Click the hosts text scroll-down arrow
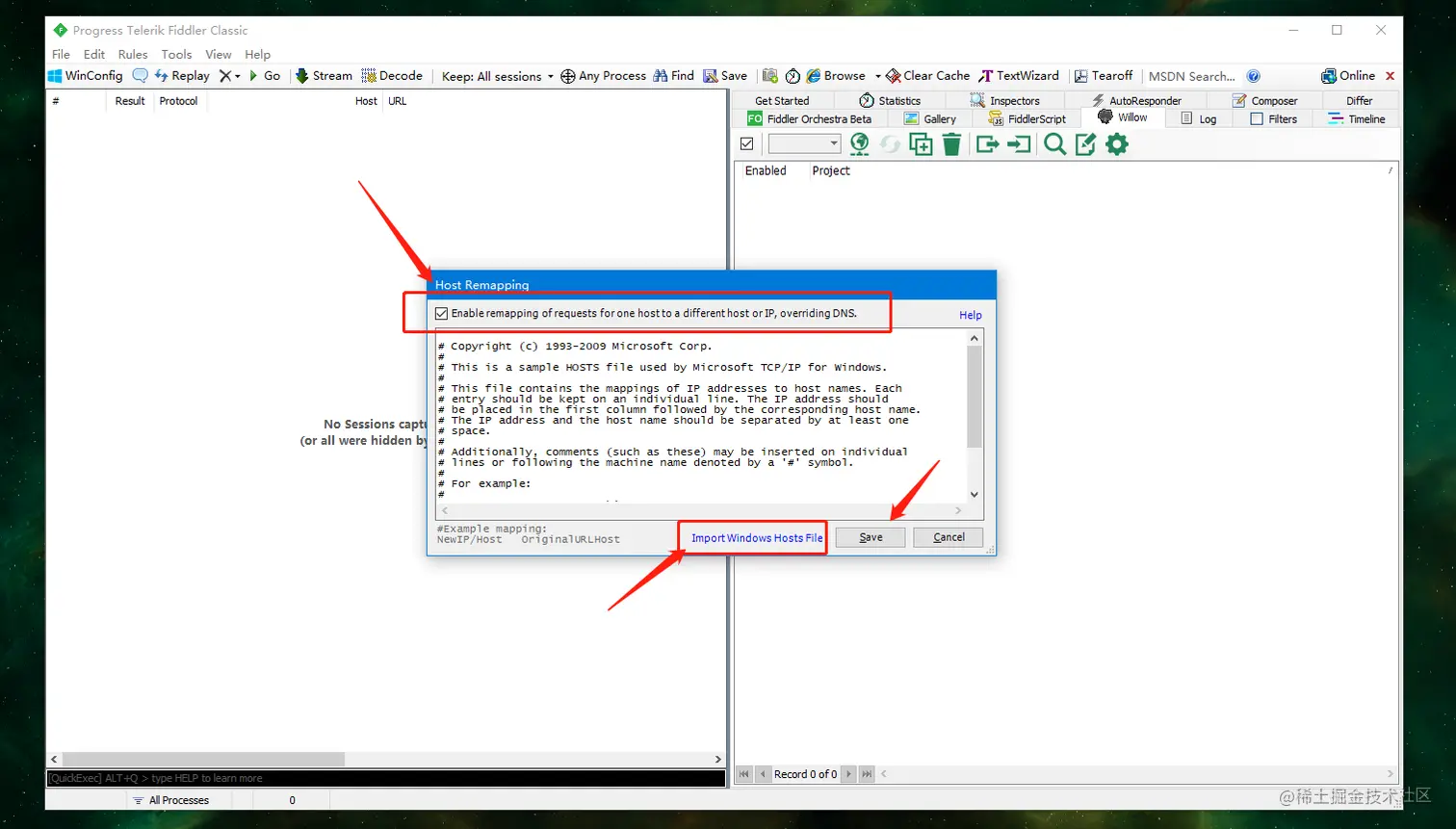Screen dimensions: 1456x829 click(x=975, y=495)
